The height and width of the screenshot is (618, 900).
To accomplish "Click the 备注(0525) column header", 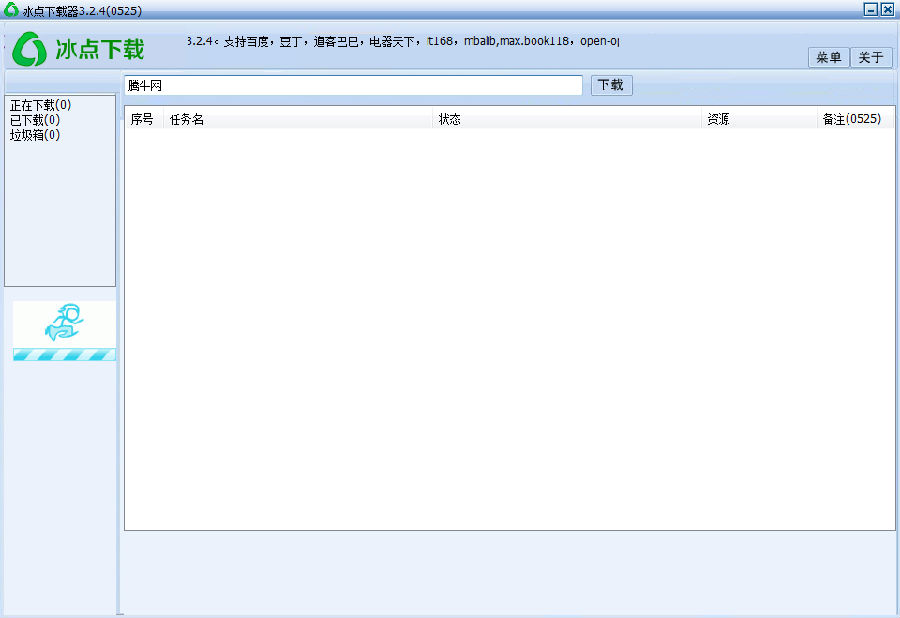I will (x=855, y=119).
